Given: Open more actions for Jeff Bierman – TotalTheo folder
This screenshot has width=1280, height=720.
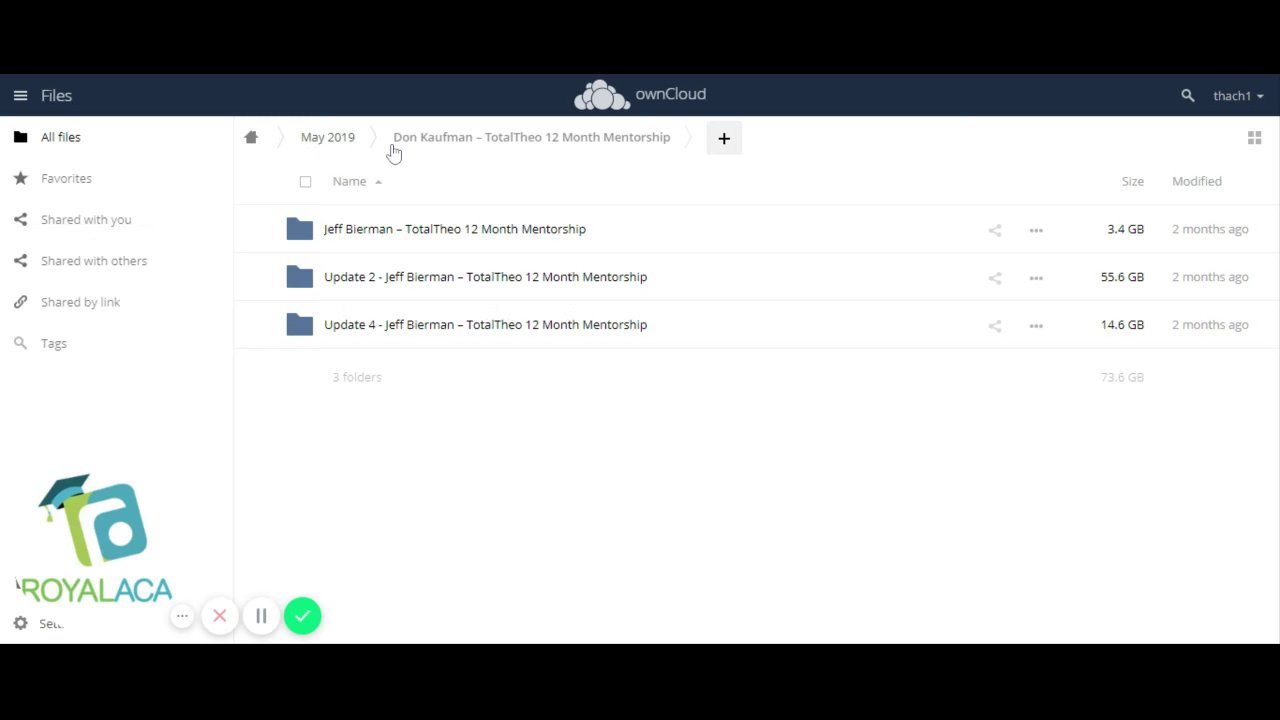Looking at the screenshot, I should [1036, 230].
